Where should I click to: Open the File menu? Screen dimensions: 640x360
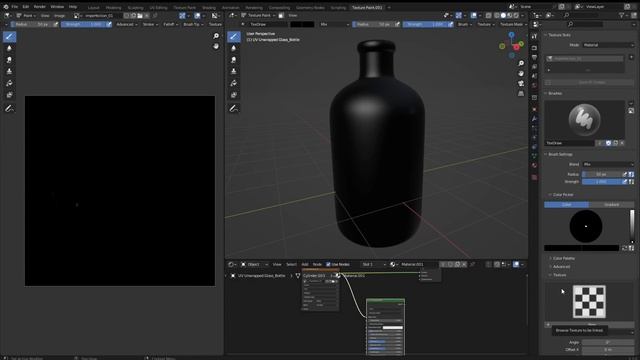(15, 7)
